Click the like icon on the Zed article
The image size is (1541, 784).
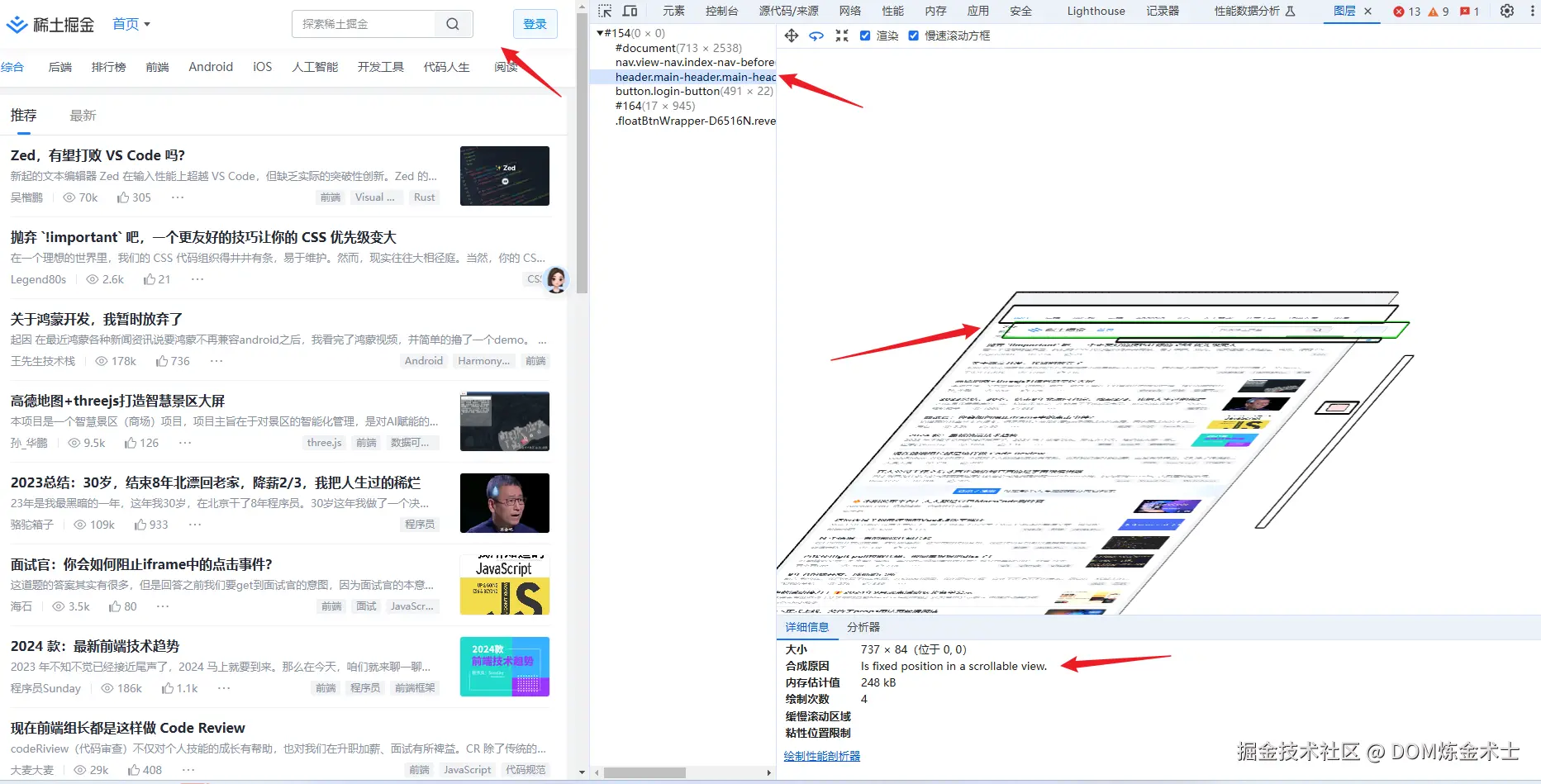click(123, 197)
